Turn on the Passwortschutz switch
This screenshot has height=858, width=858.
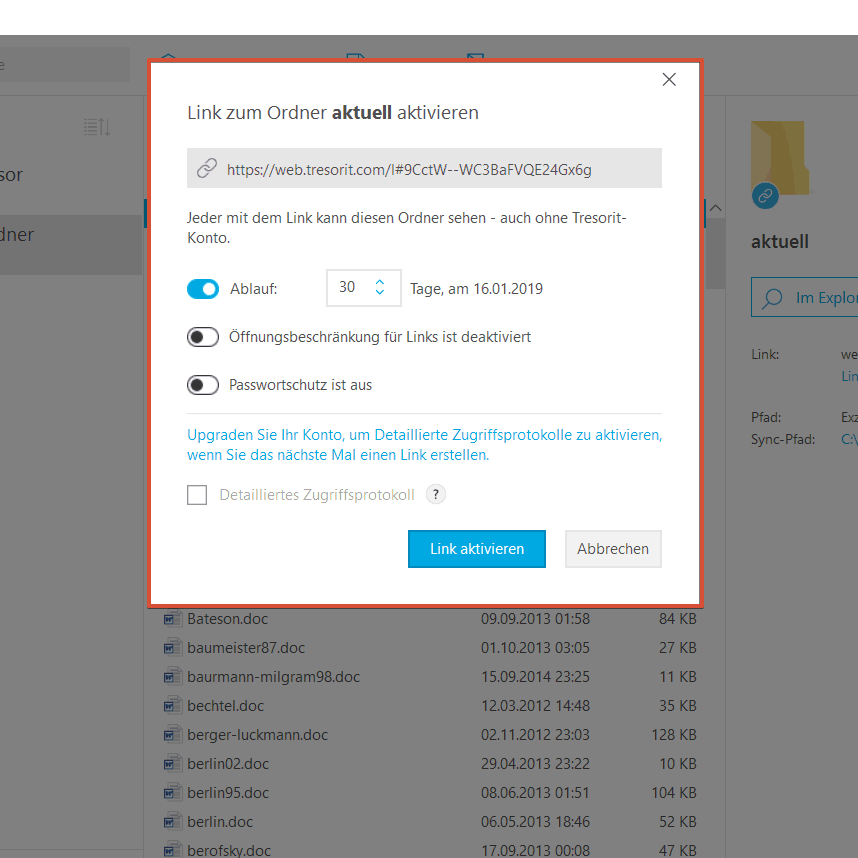pos(202,385)
